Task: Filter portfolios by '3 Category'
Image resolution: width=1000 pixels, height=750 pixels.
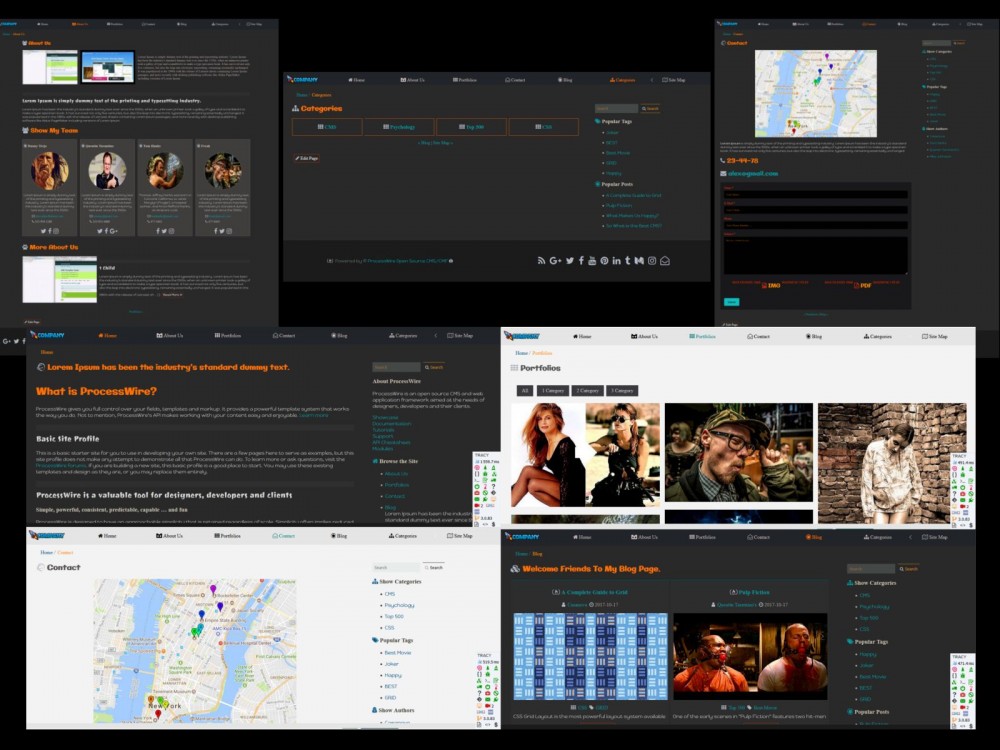Action: pos(622,390)
